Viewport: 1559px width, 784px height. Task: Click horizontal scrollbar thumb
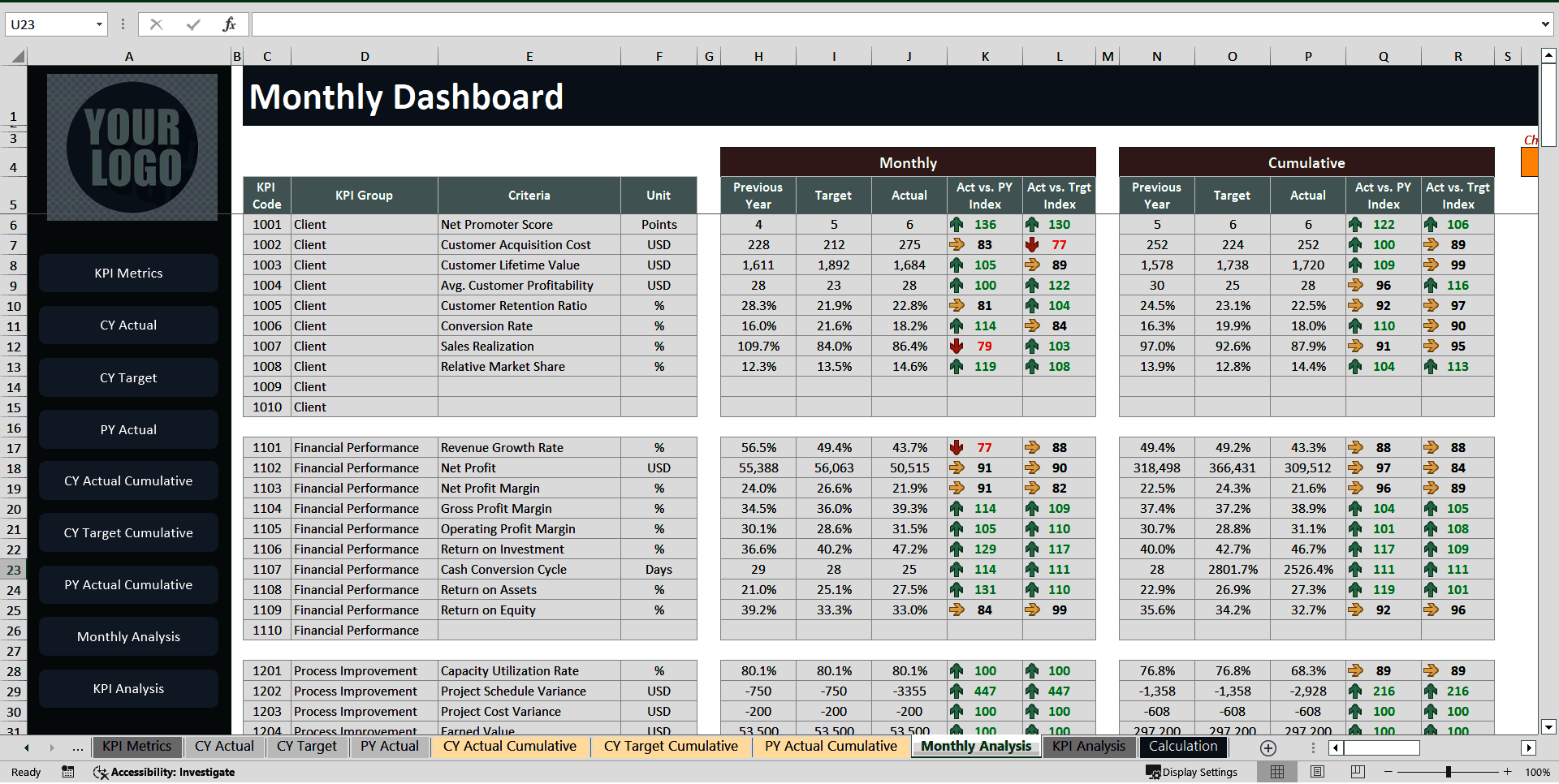(x=1382, y=747)
